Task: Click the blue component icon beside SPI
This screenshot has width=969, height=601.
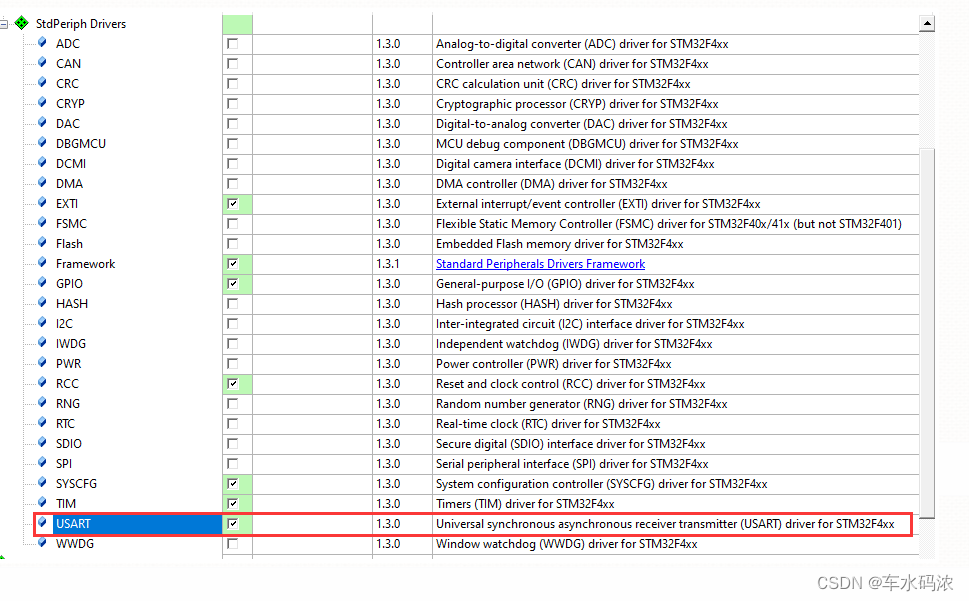Action: point(42,462)
